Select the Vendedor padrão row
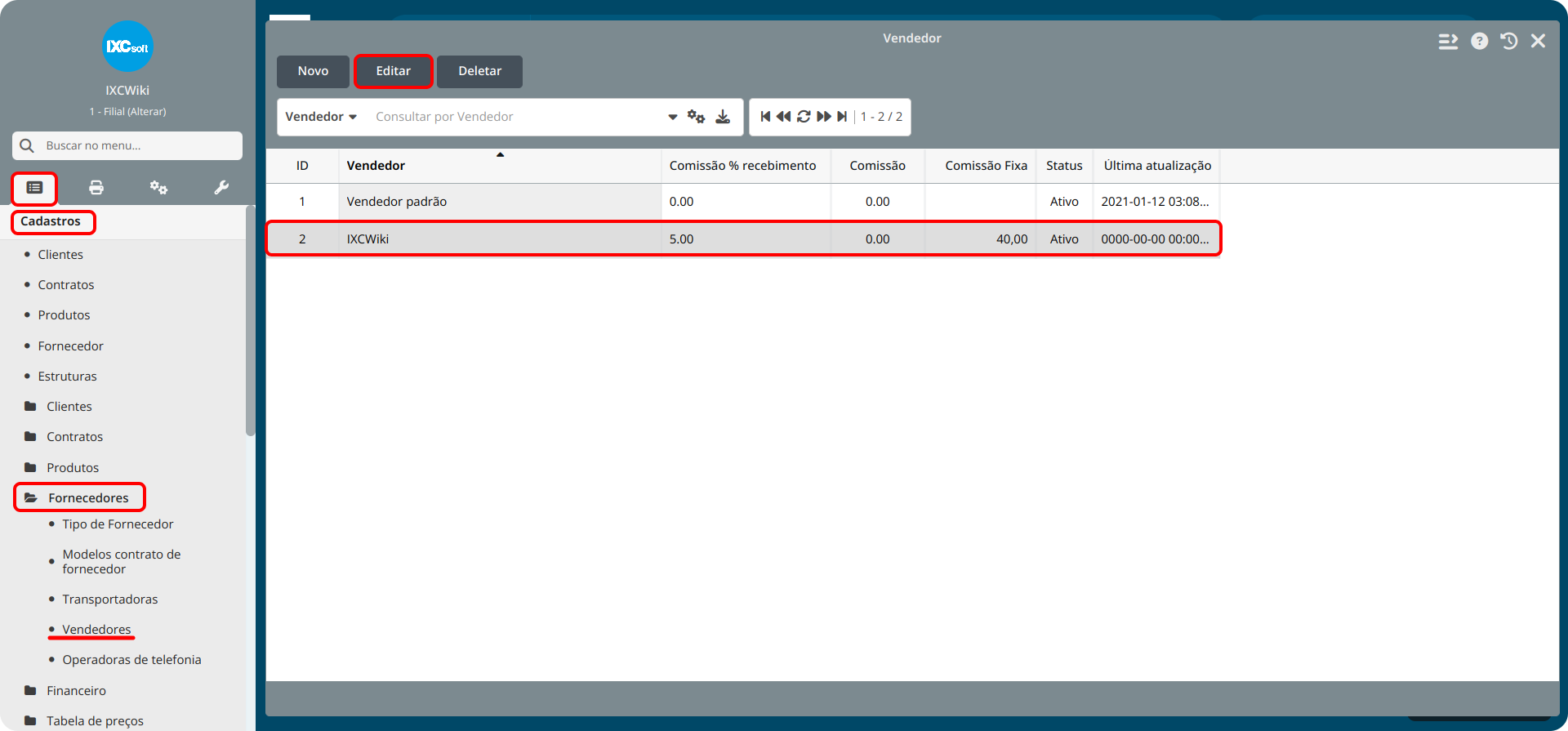 (x=743, y=202)
